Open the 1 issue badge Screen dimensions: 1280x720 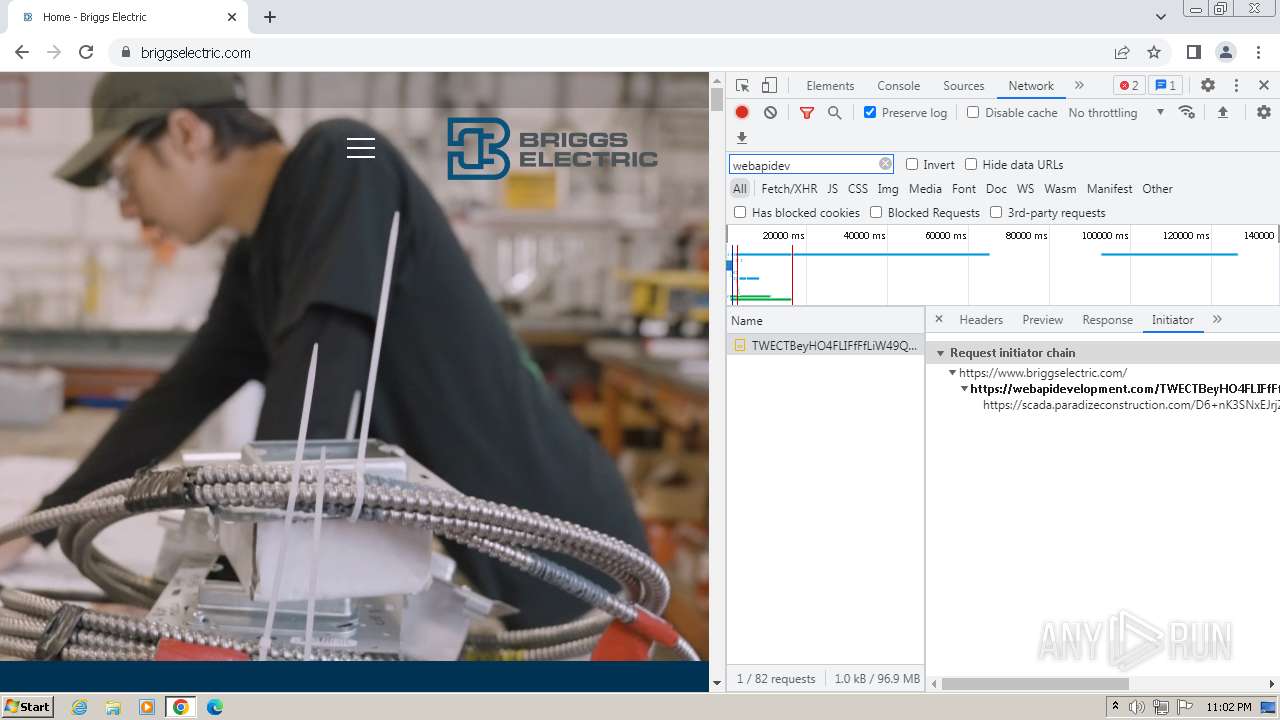1165,86
